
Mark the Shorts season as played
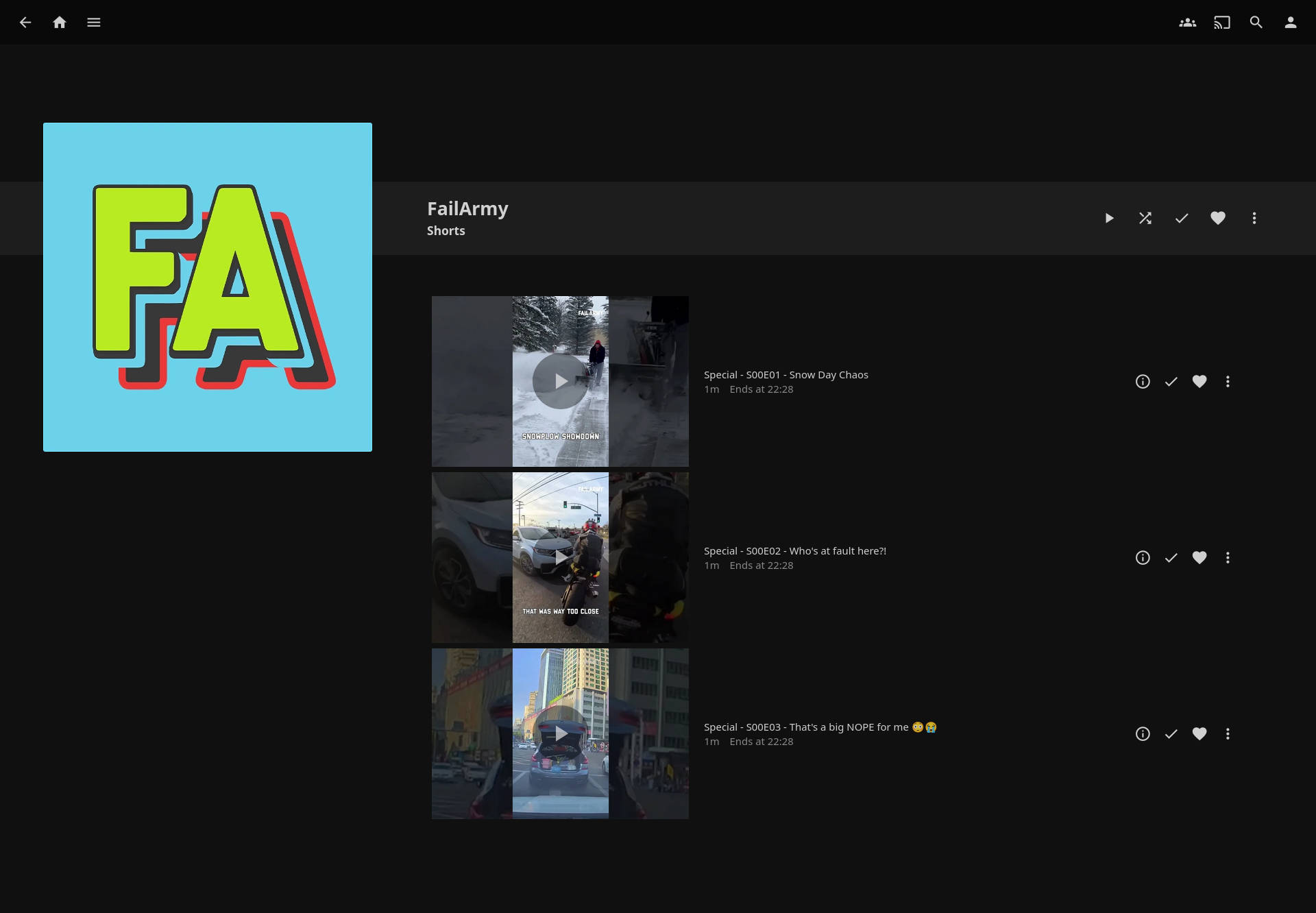[x=1182, y=218]
